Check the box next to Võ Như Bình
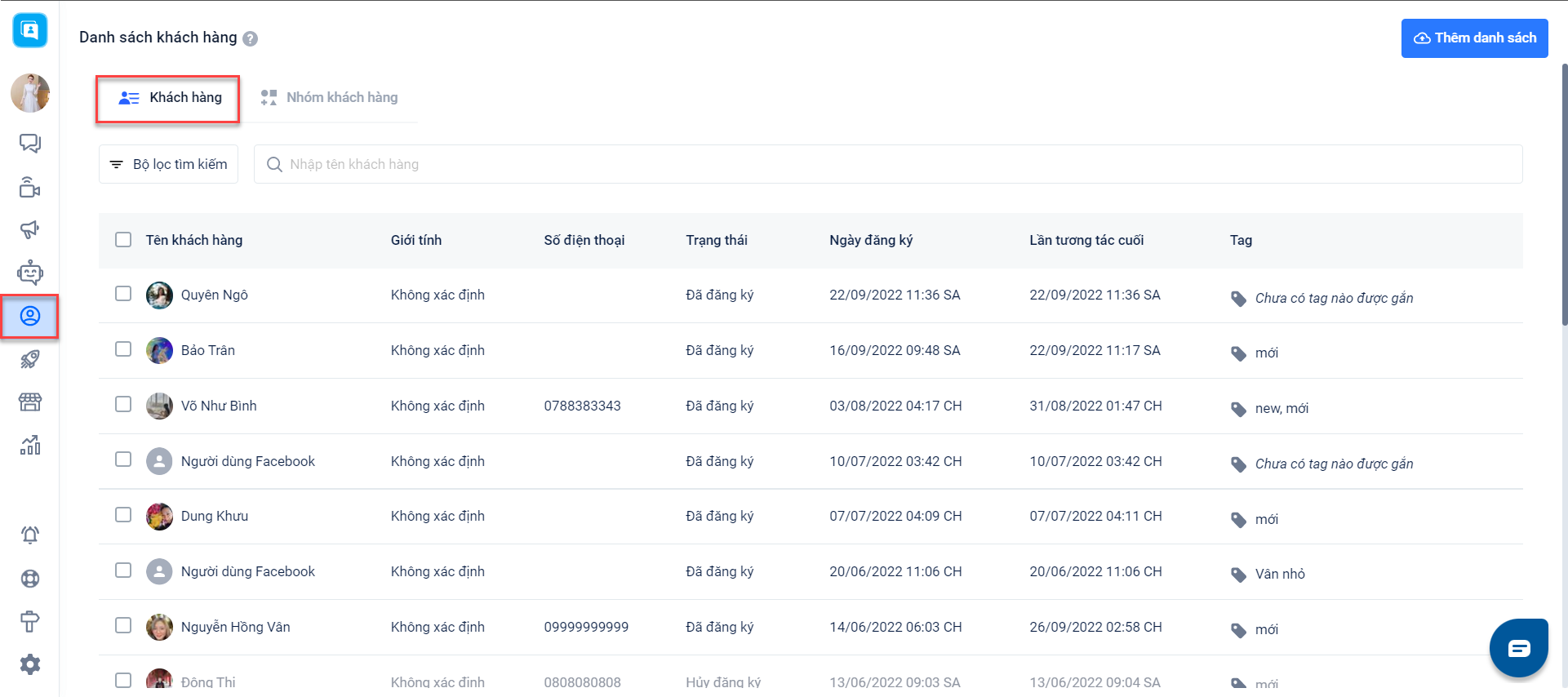 tap(123, 405)
